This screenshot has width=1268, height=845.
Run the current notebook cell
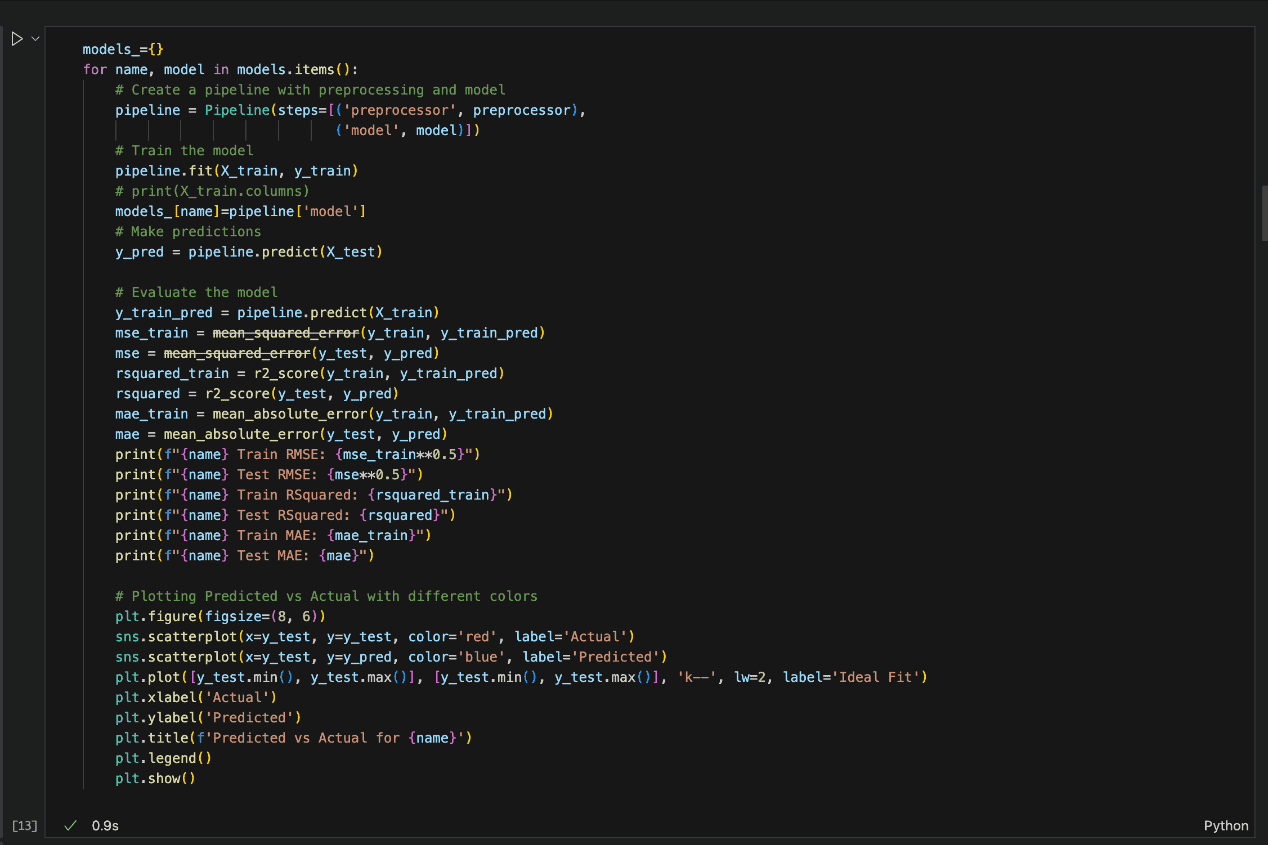[15, 38]
